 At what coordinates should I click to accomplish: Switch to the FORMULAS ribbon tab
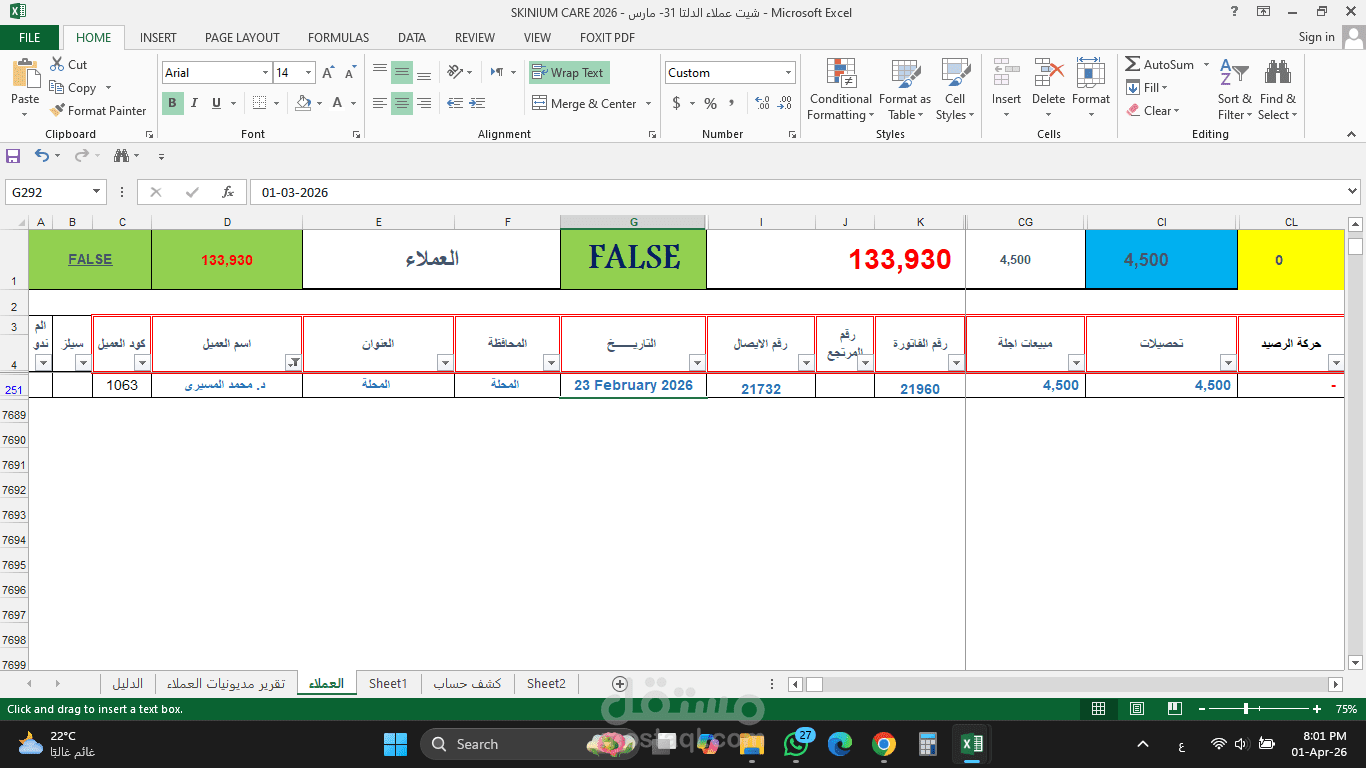click(338, 38)
